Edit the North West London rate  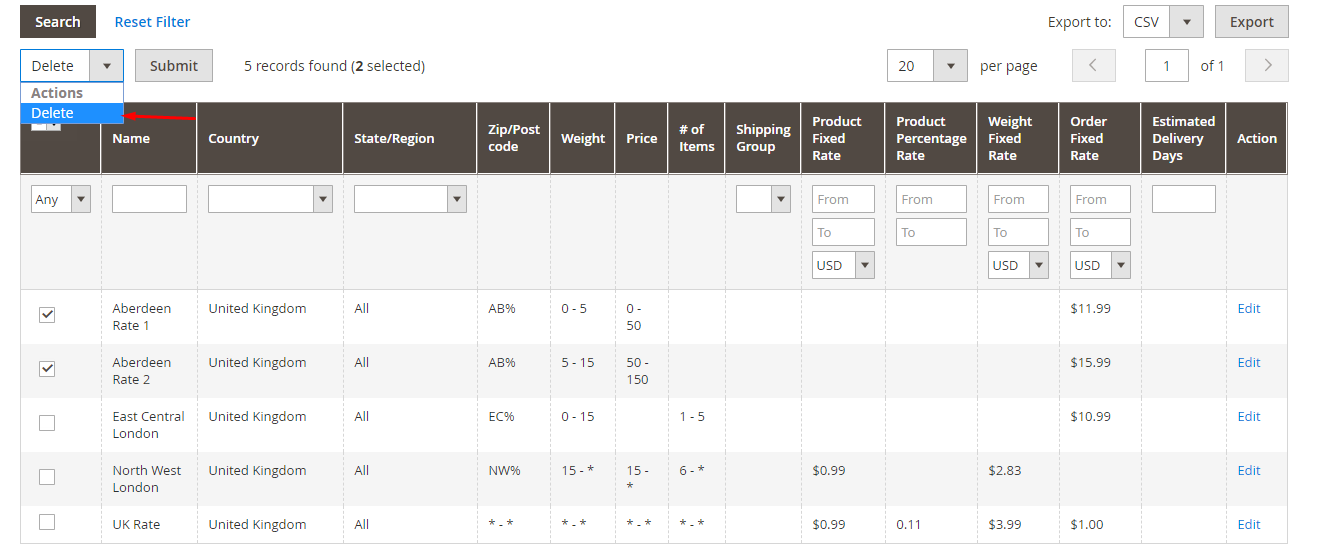pyautogui.click(x=1248, y=470)
